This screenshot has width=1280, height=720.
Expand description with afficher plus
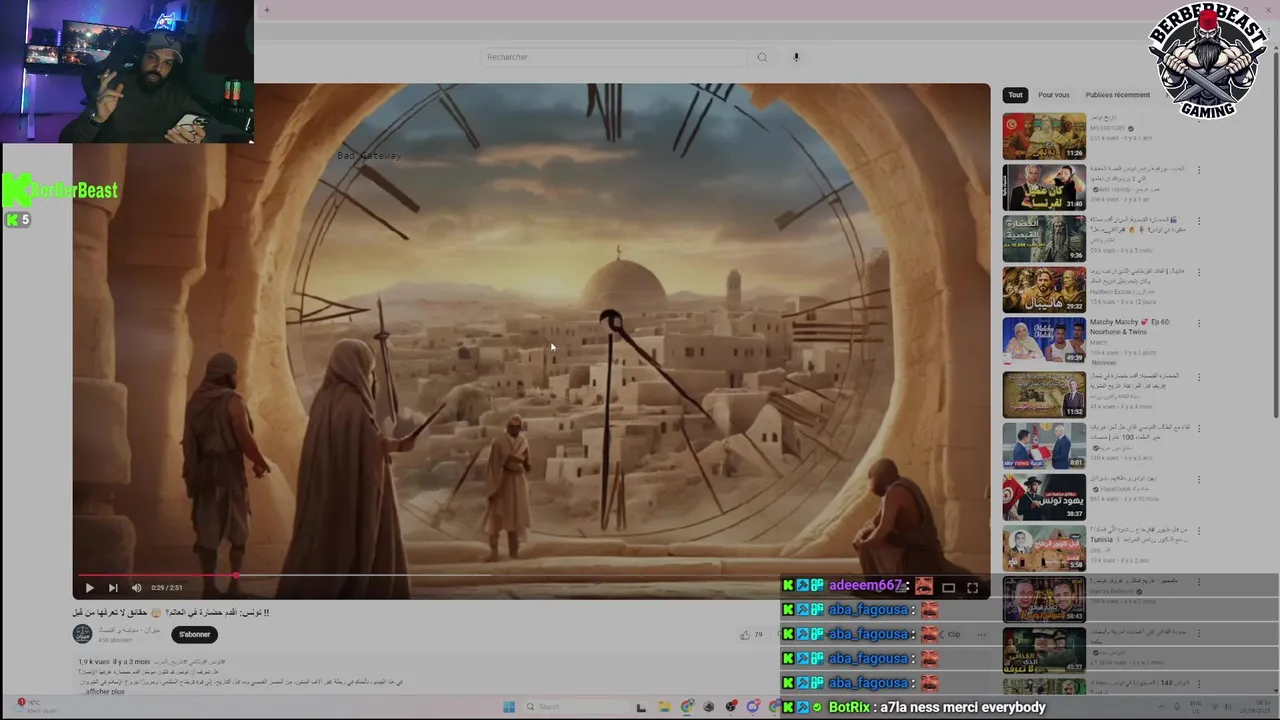tap(105, 692)
